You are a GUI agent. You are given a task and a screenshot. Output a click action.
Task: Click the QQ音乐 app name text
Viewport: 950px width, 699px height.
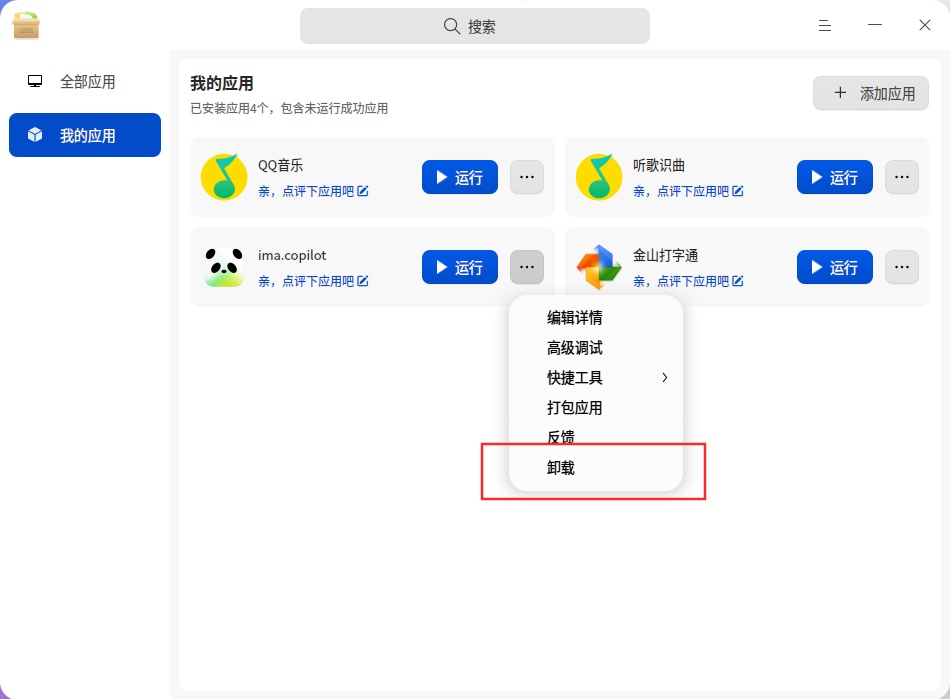click(x=281, y=165)
